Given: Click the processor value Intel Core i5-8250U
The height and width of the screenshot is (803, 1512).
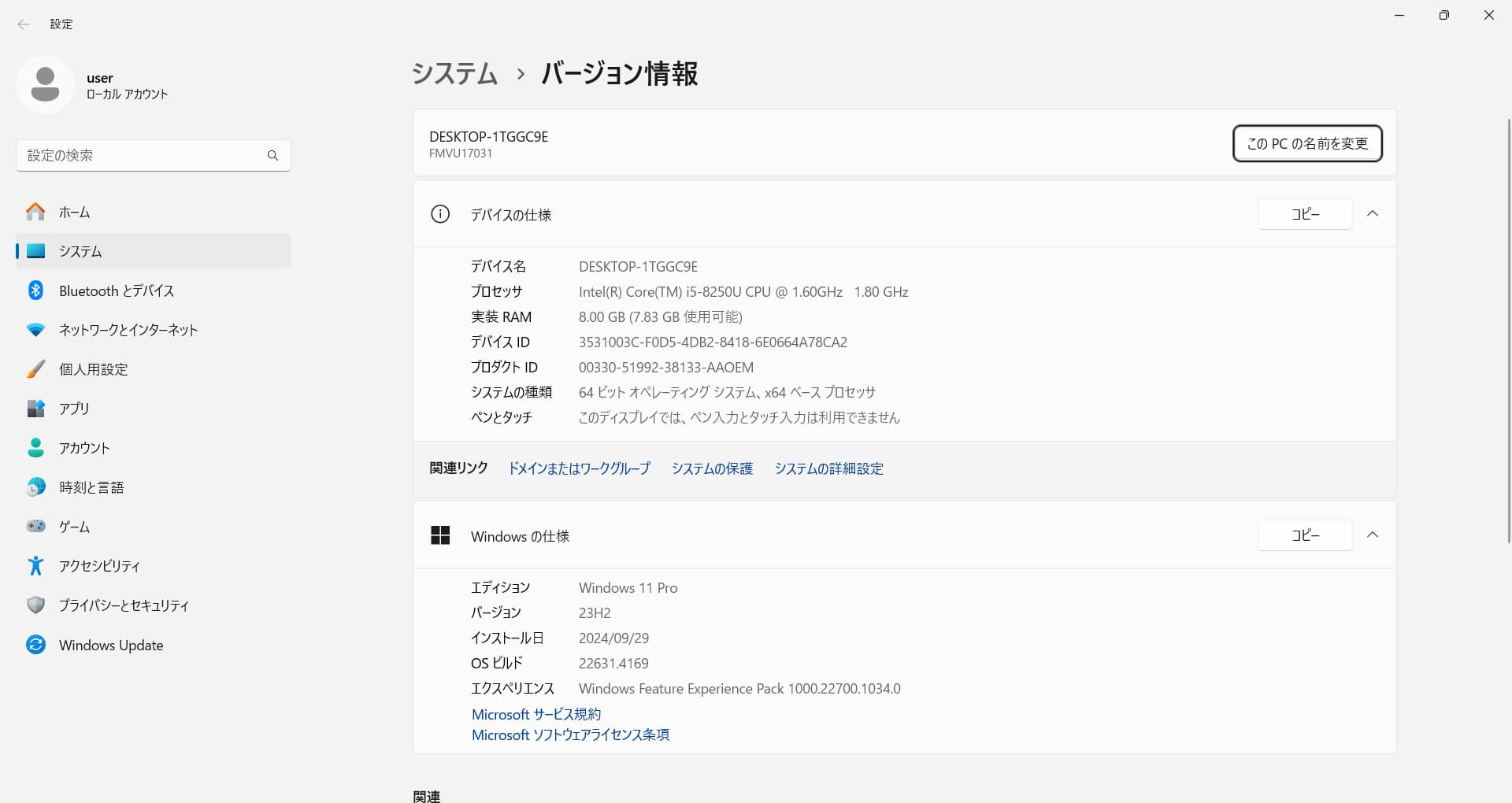Looking at the screenshot, I should (743, 291).
